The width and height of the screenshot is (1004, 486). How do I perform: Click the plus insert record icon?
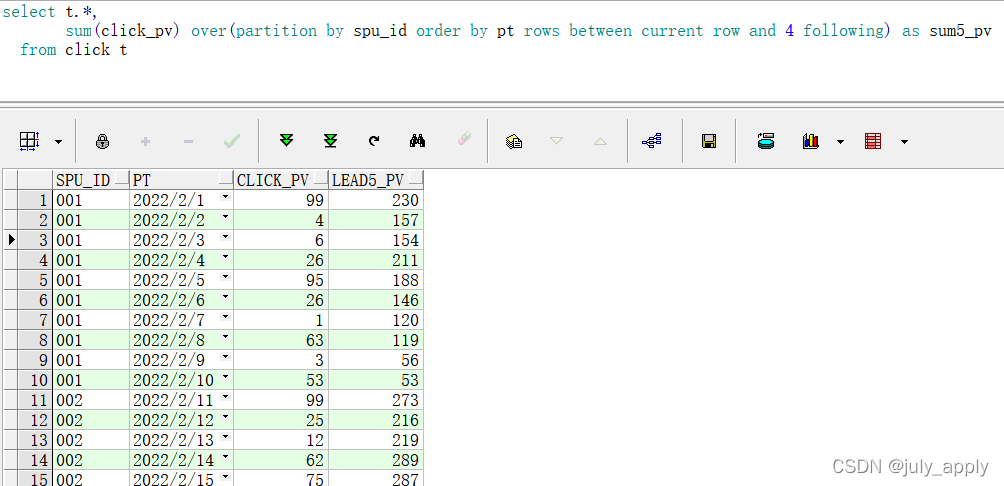(x=145, y=142)
